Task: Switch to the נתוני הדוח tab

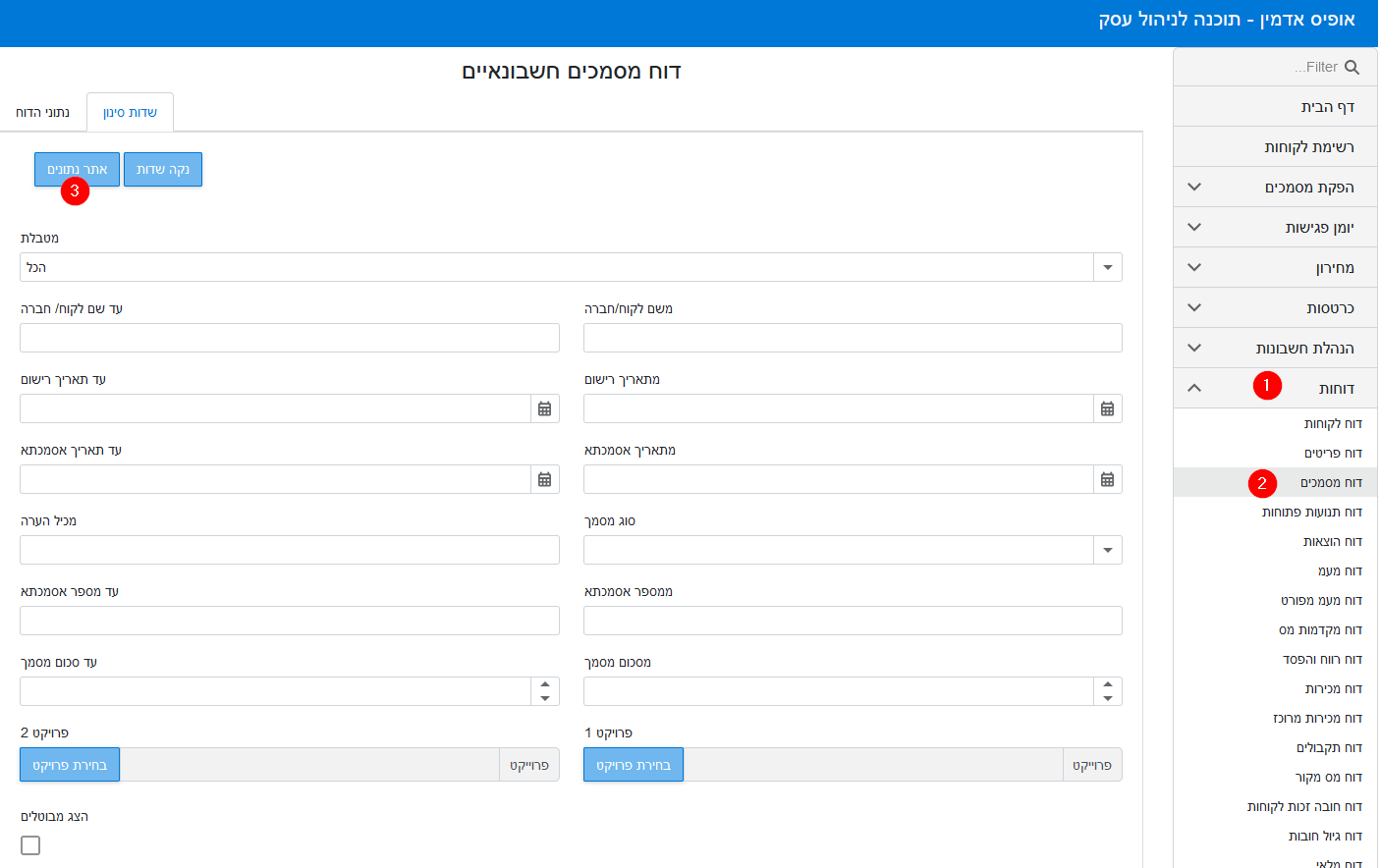Action: tap(42, 112)
